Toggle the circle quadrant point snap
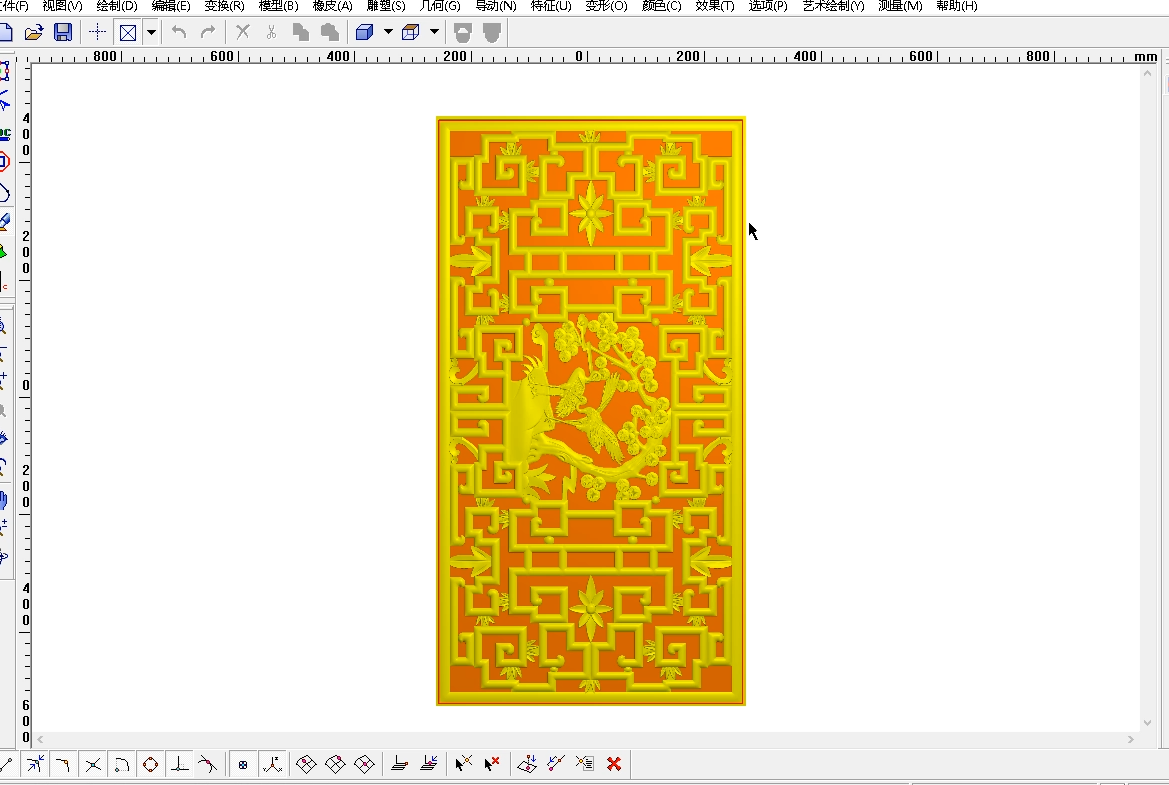This screenshot has height=785, width=1169. coord(150,764)
